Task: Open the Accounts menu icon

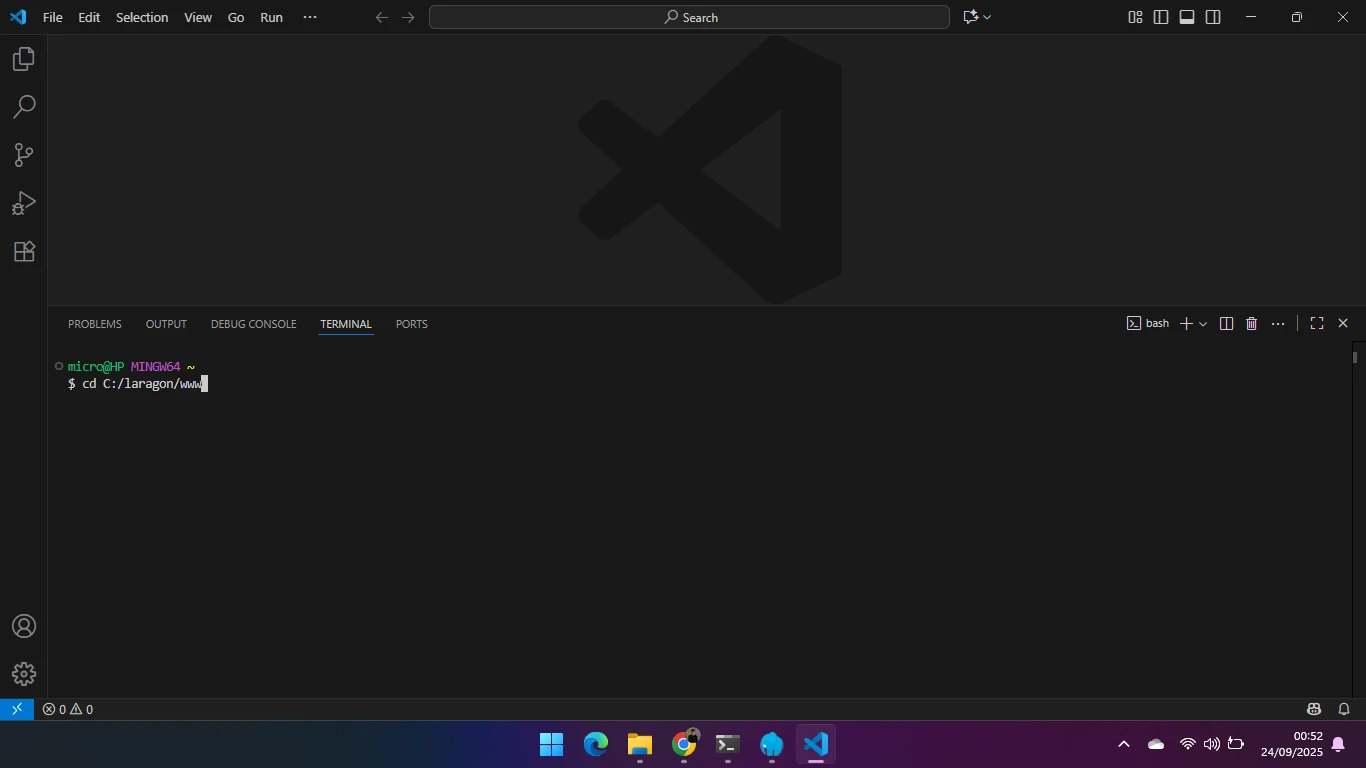Action: click(24, 626)
